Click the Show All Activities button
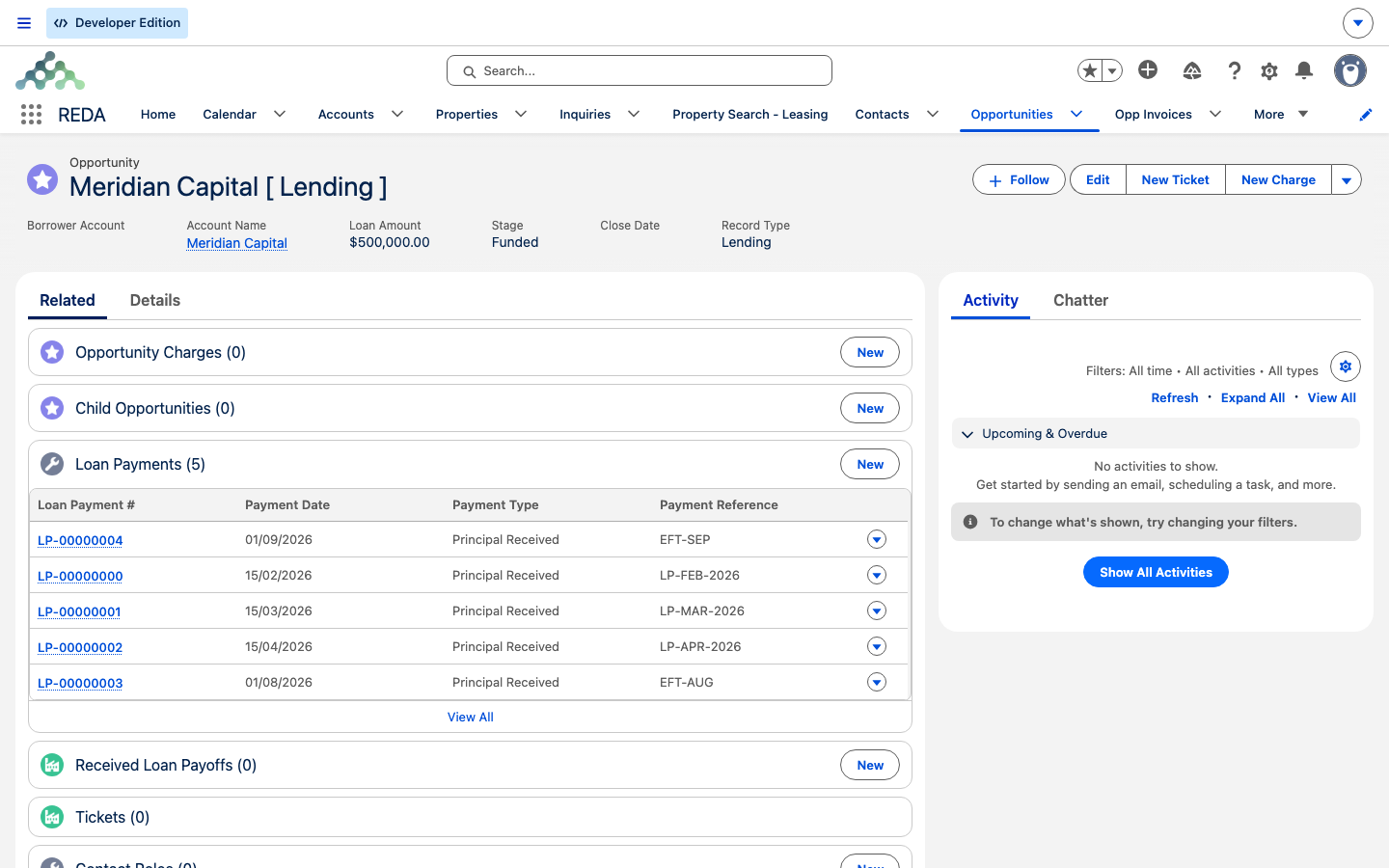1389x868 pixels. pos(1156,572)
